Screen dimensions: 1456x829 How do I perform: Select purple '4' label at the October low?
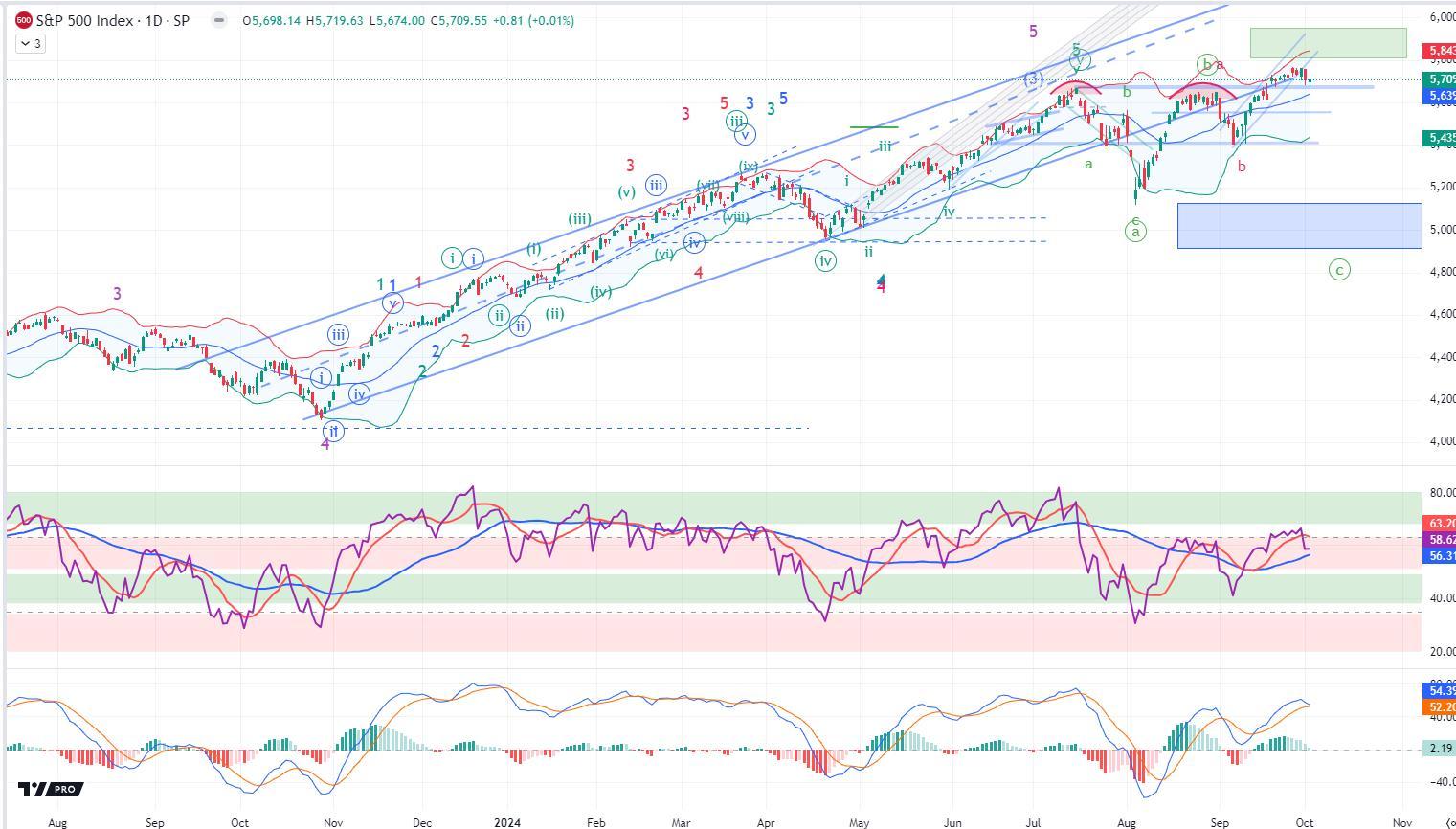325,445
